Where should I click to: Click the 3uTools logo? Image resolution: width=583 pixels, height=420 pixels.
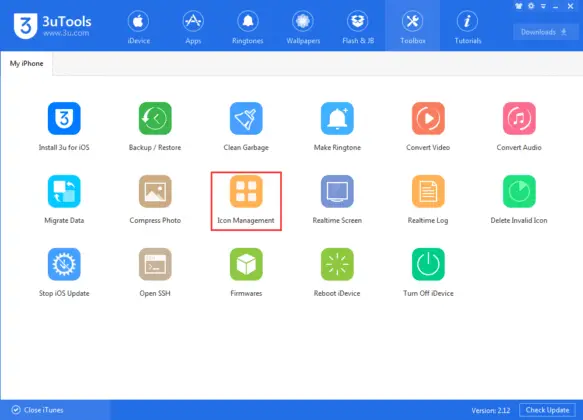pyautogui.click(x=52, y=26)
